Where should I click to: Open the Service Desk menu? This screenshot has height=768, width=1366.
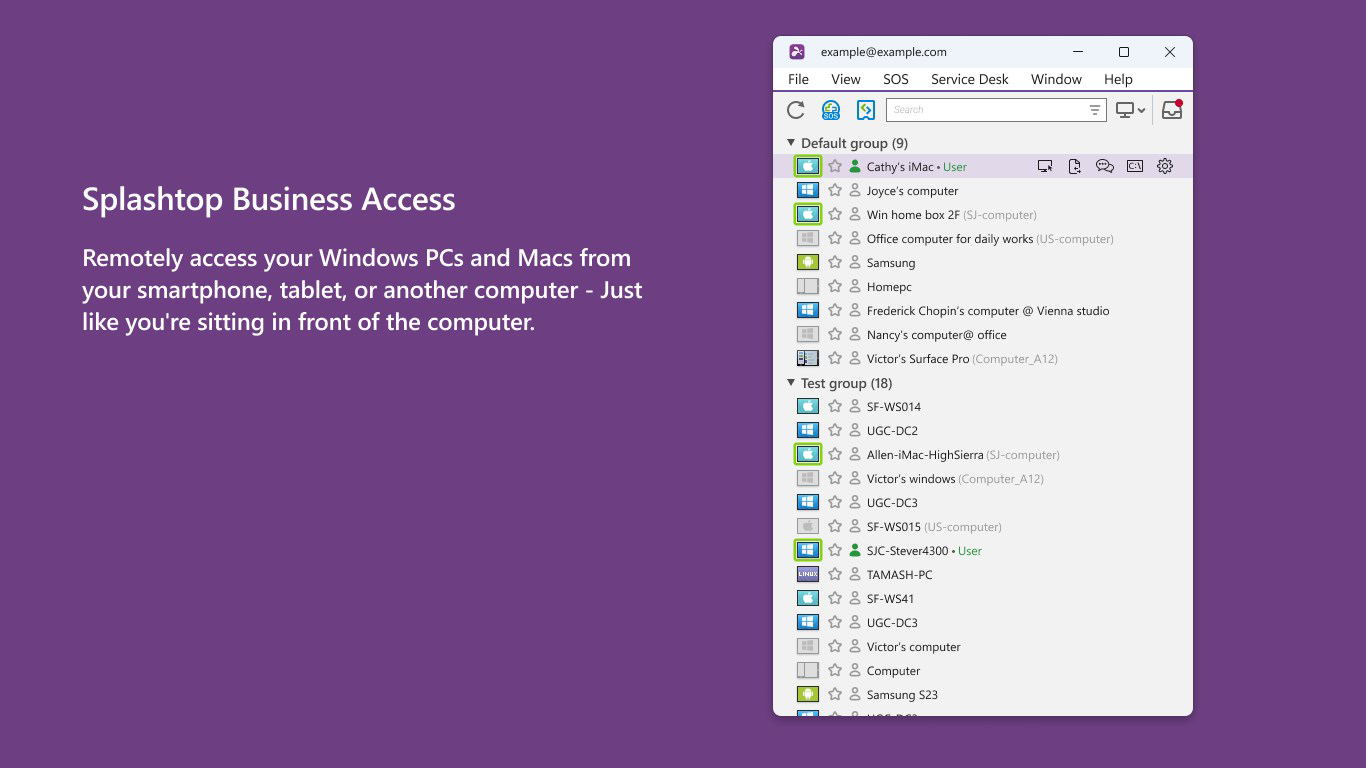tap(968, 79)
